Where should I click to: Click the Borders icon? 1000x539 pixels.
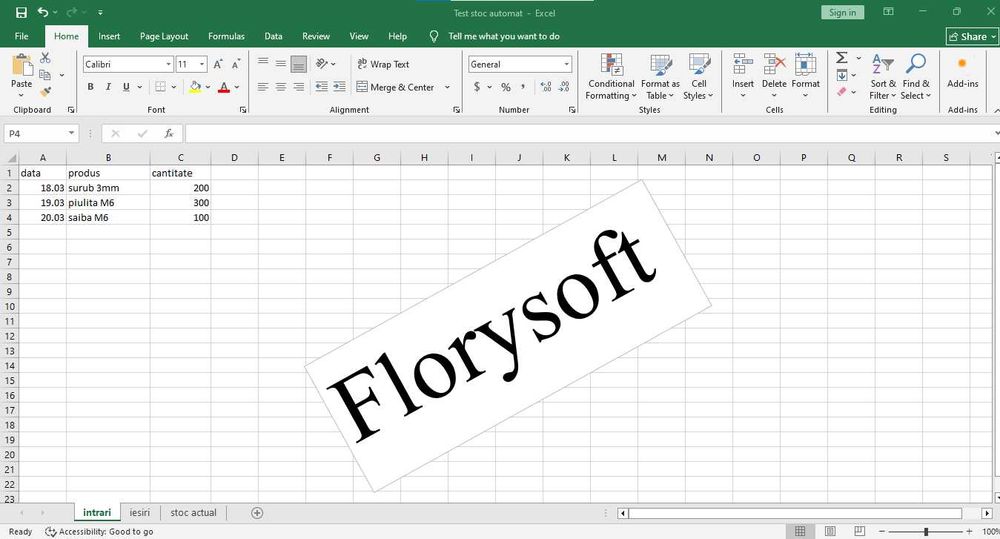tap(161, 87)
